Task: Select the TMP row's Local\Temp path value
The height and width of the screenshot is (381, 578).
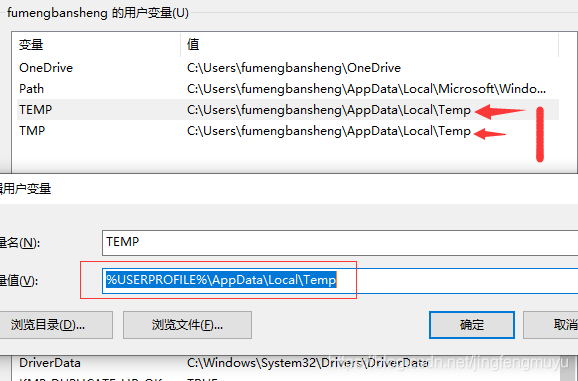Action: pyautogui.click(x=329, y=131)
